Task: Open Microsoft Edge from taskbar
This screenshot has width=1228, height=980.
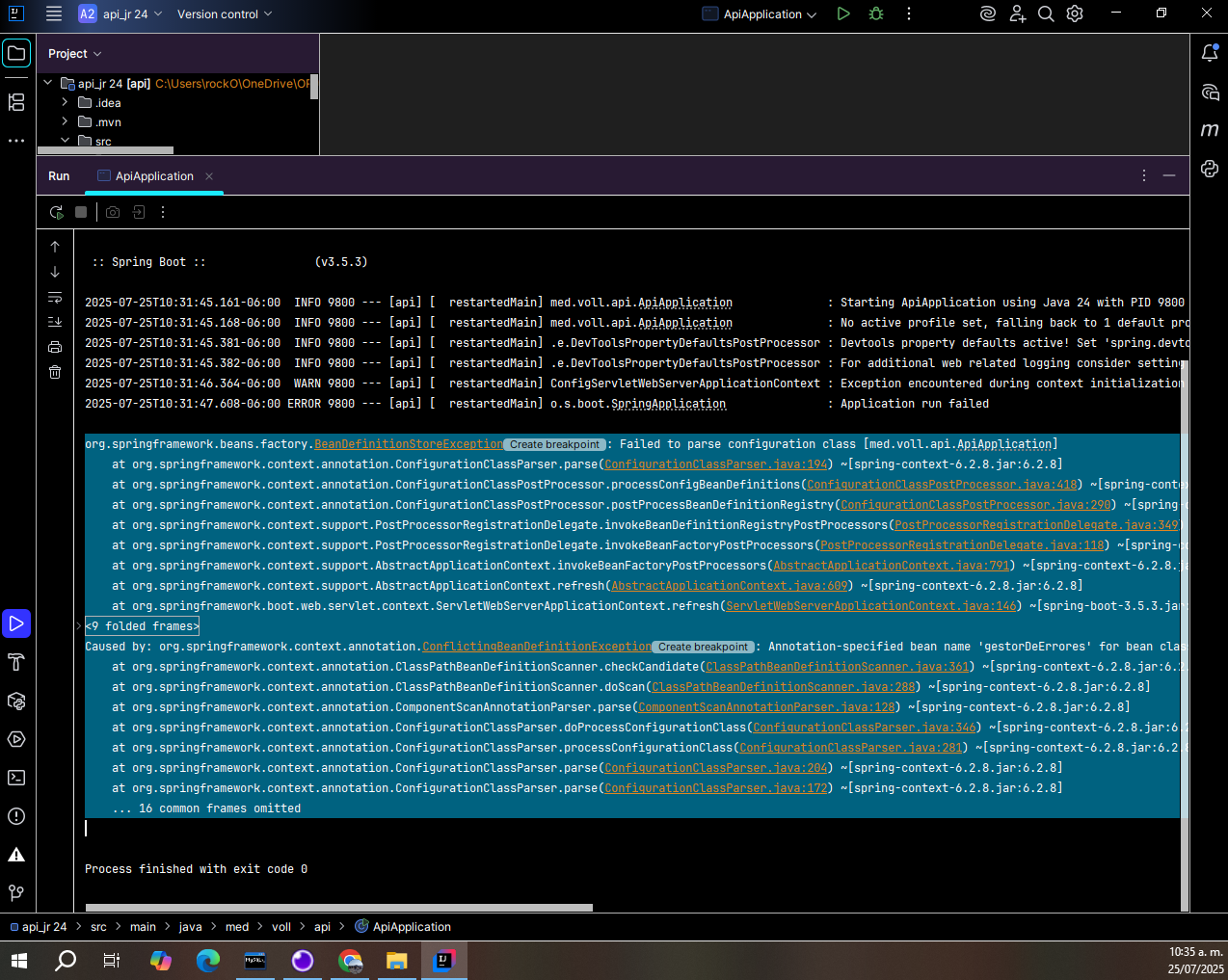Action: click(x=207, y=961)
